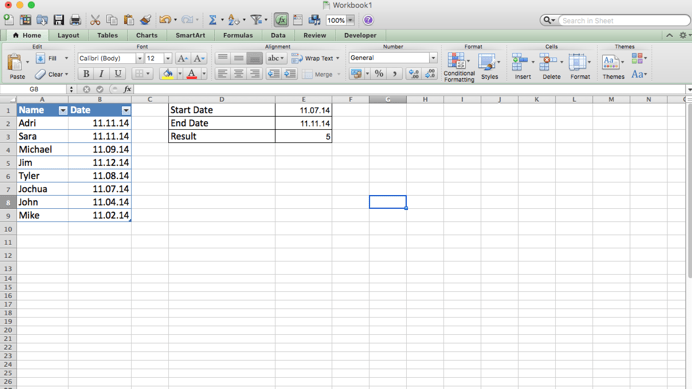Screen dimensions: 692x389
Task: Open the Review tab
Action: coord(315,35)
